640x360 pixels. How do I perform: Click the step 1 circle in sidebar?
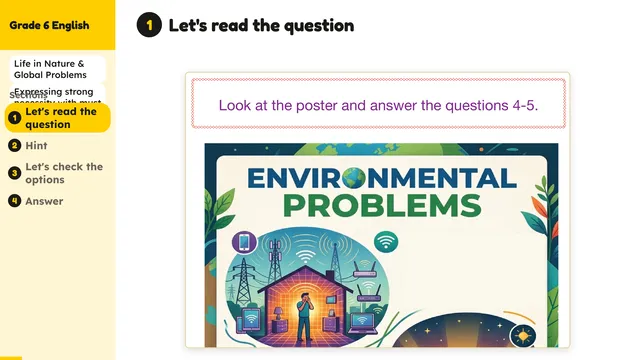pos(15,118)
